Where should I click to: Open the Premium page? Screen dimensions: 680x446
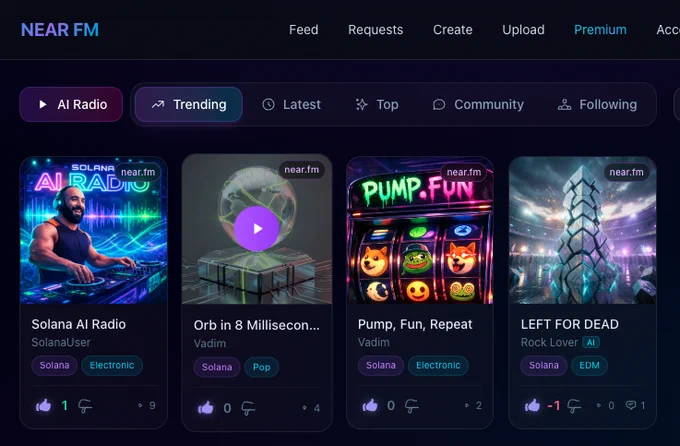[600, 30]
